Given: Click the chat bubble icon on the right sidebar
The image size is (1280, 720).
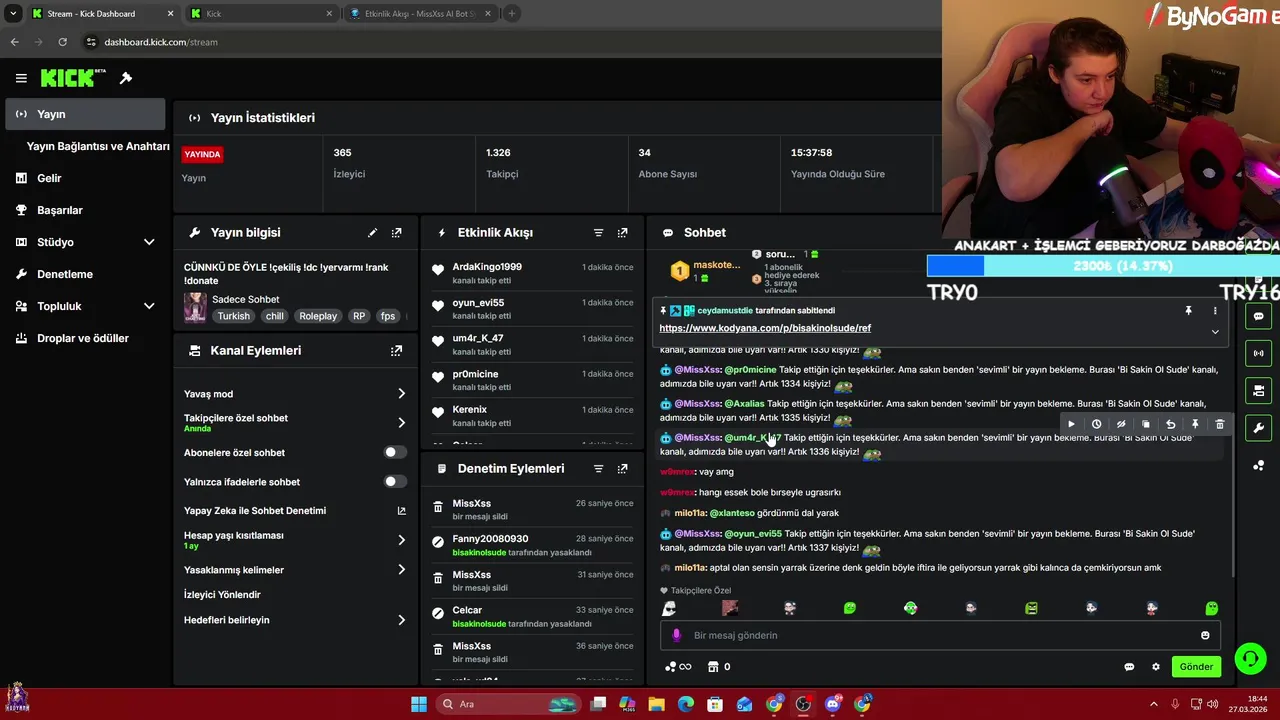Looking at the screenshot, I should [1258, 316].
